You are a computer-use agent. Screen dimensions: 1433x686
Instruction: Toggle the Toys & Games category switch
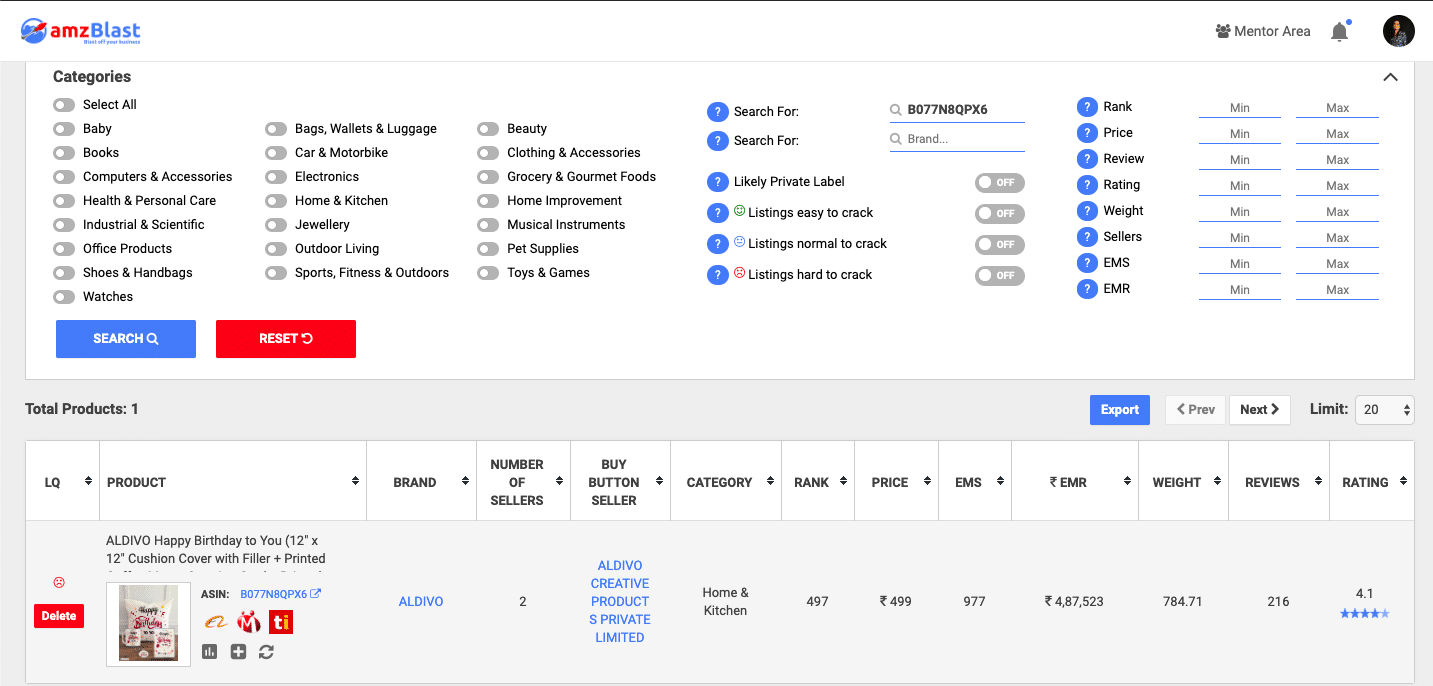(x=488, y=273)
